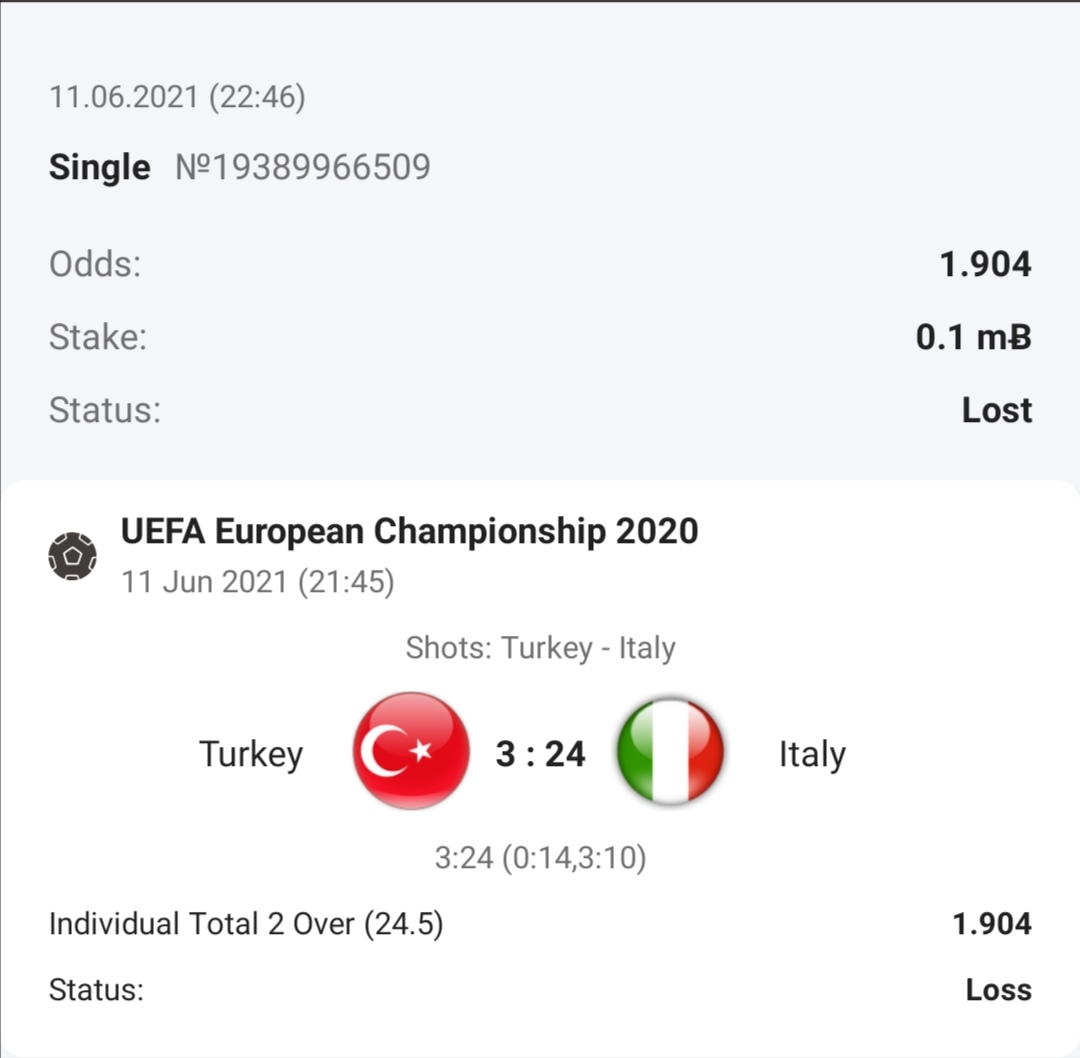Select Individual Total 2 Over (24.5) market
The width and height of the screenshot is (1080, 1058).
pyautogui.click(x=246, y=924)
